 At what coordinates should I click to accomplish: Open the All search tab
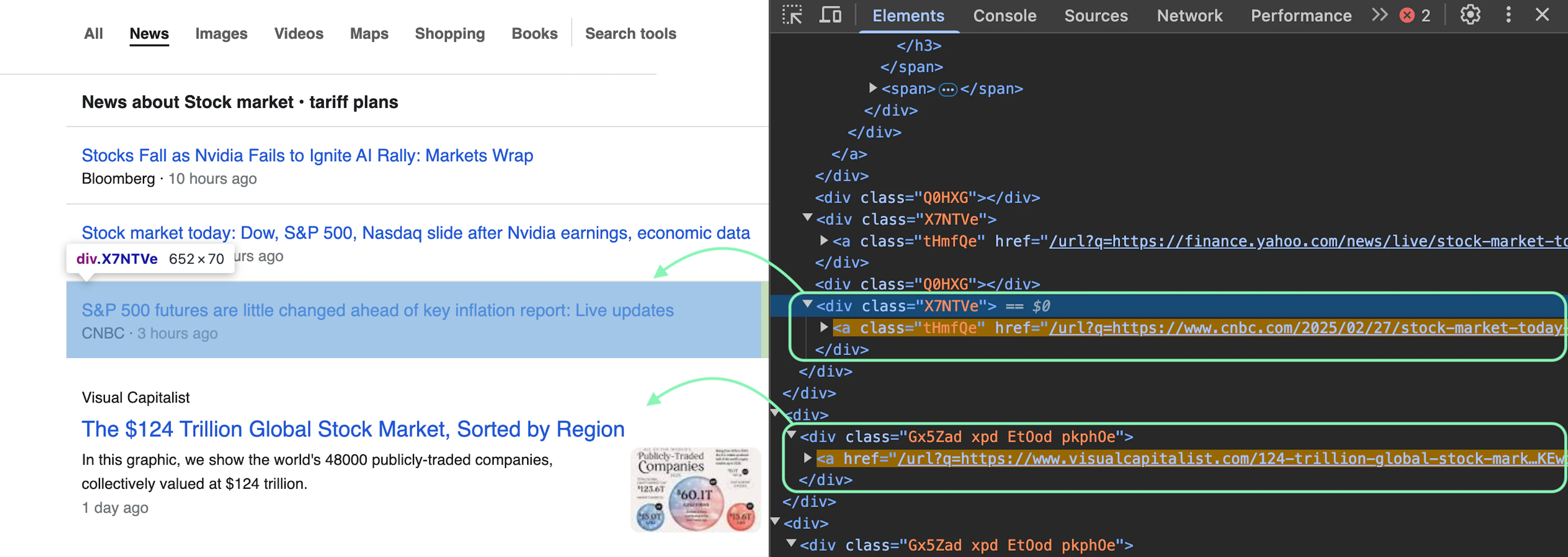(93, 34)
